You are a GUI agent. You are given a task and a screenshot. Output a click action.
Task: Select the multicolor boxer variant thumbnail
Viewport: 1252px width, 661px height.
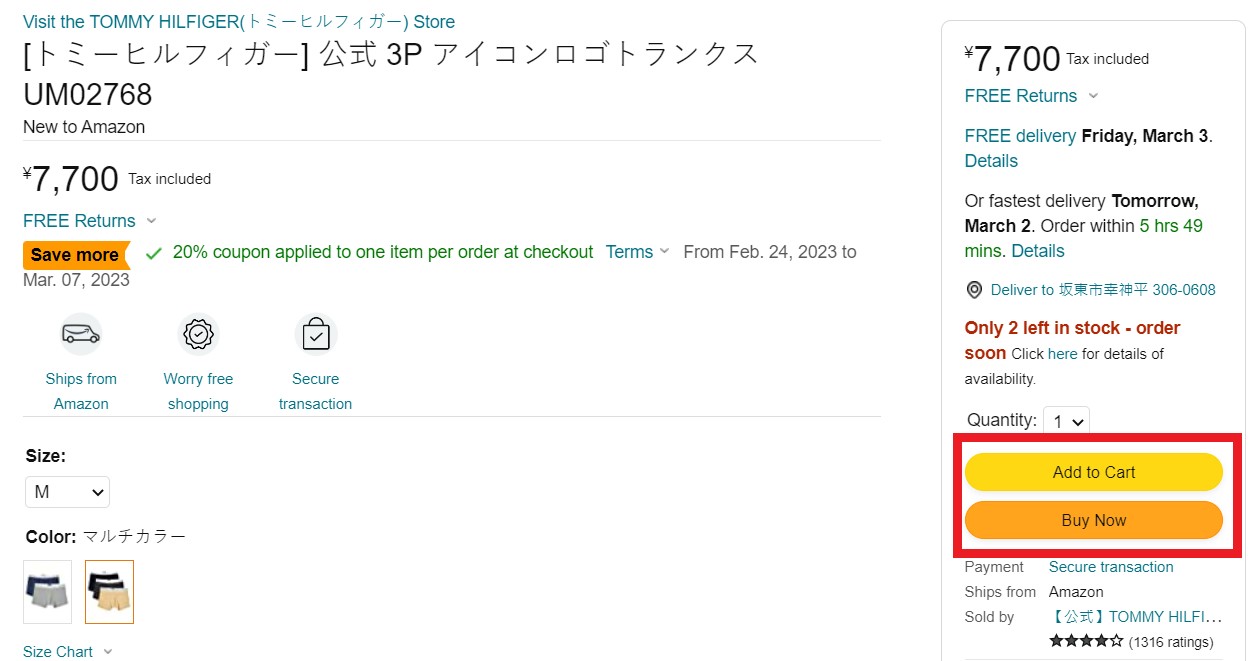tap(109, 592)
